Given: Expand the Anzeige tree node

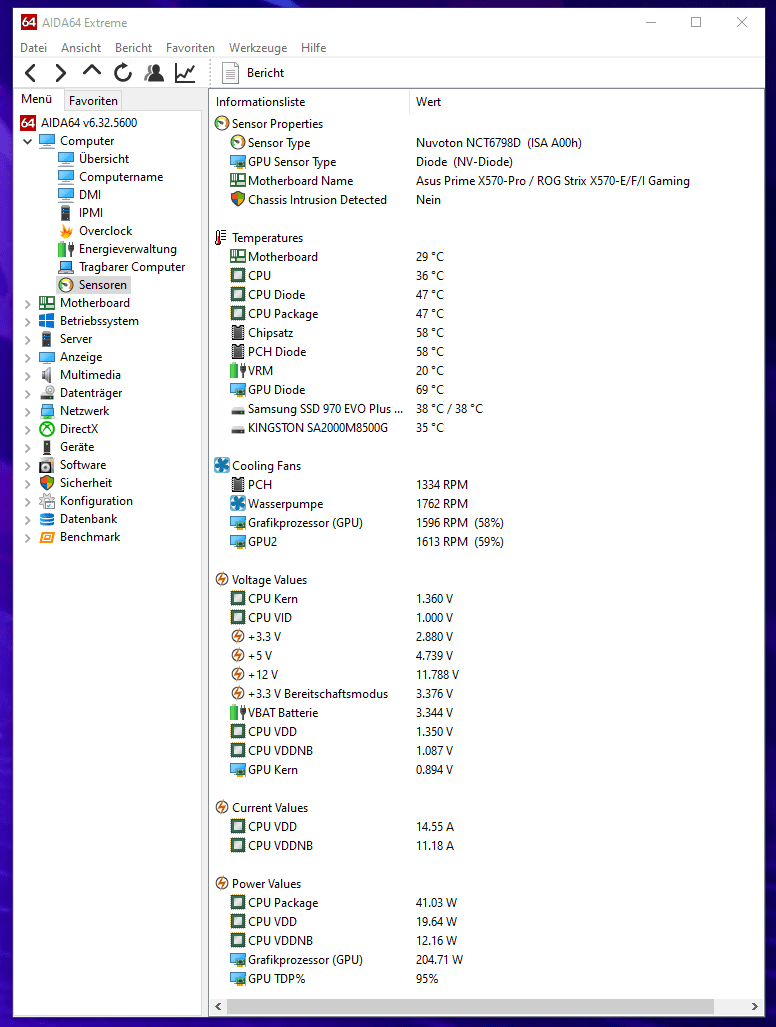Looking at the screenshot, I should pyautogui.click(x=28, y=357).
